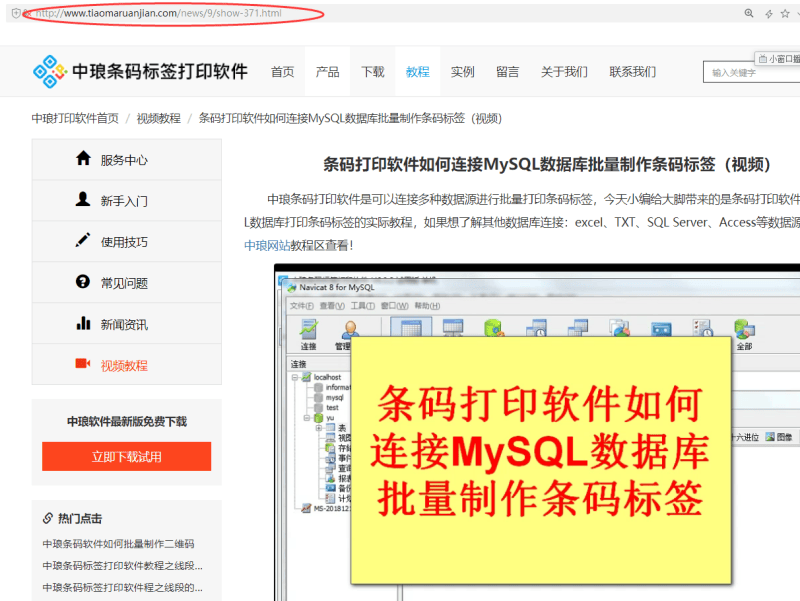Viewport: 800px width, 601px height.
Task: Switch to the 首页 navigation tab
Action: pyautogui.click(x=282, y=72)
